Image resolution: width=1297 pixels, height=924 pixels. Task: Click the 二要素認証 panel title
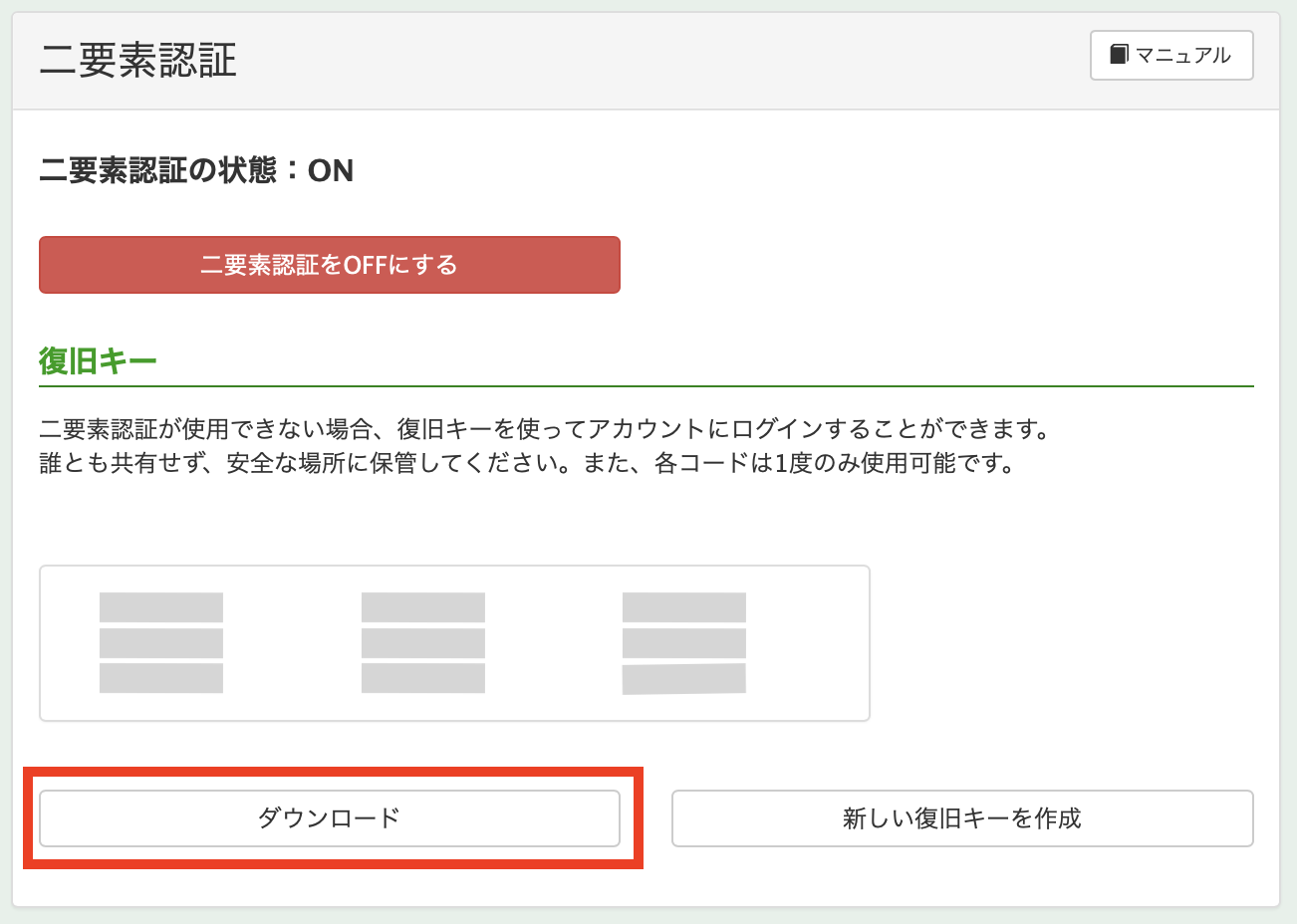point(137,56)
